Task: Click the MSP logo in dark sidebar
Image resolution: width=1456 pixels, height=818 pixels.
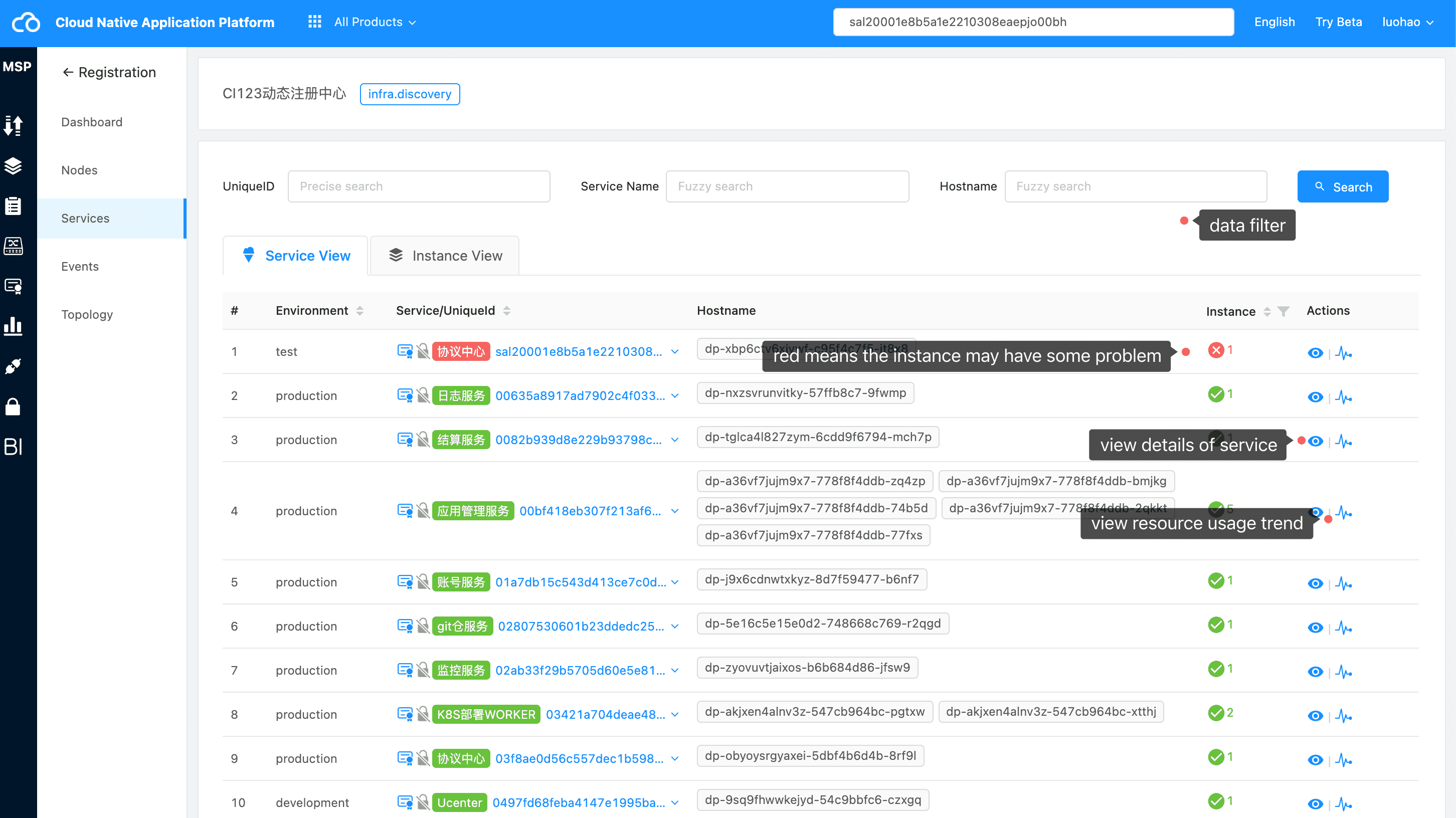Action: 17,67
